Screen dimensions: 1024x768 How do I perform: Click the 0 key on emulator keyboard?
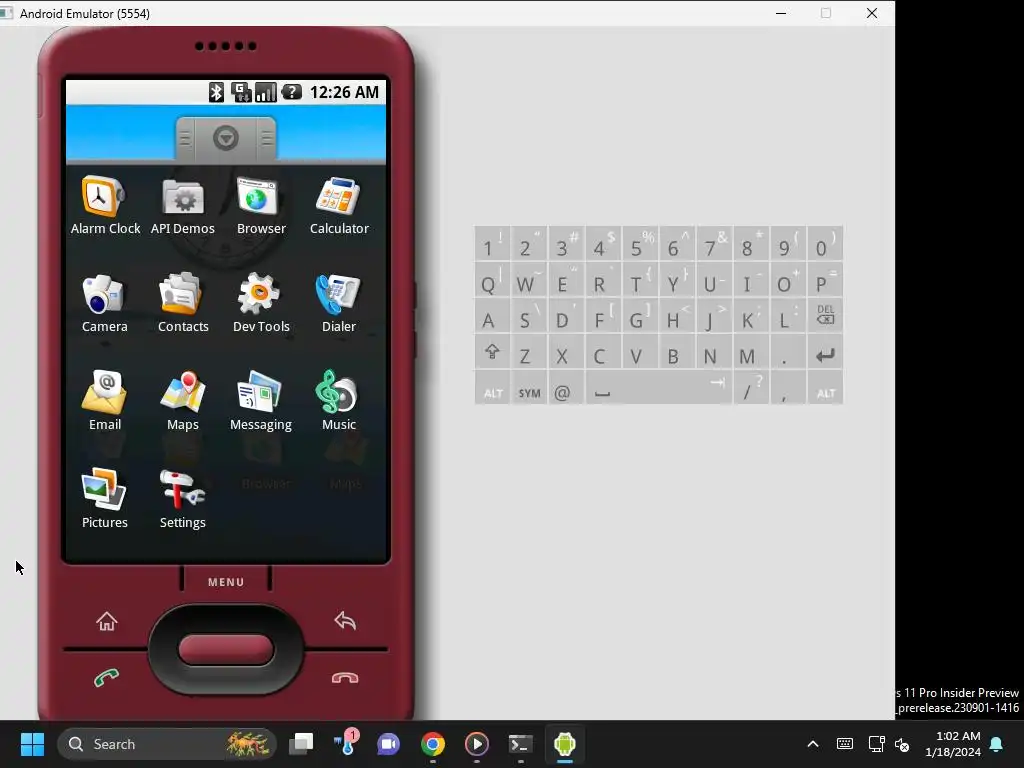pyautogui.click(x=825, y=244)
